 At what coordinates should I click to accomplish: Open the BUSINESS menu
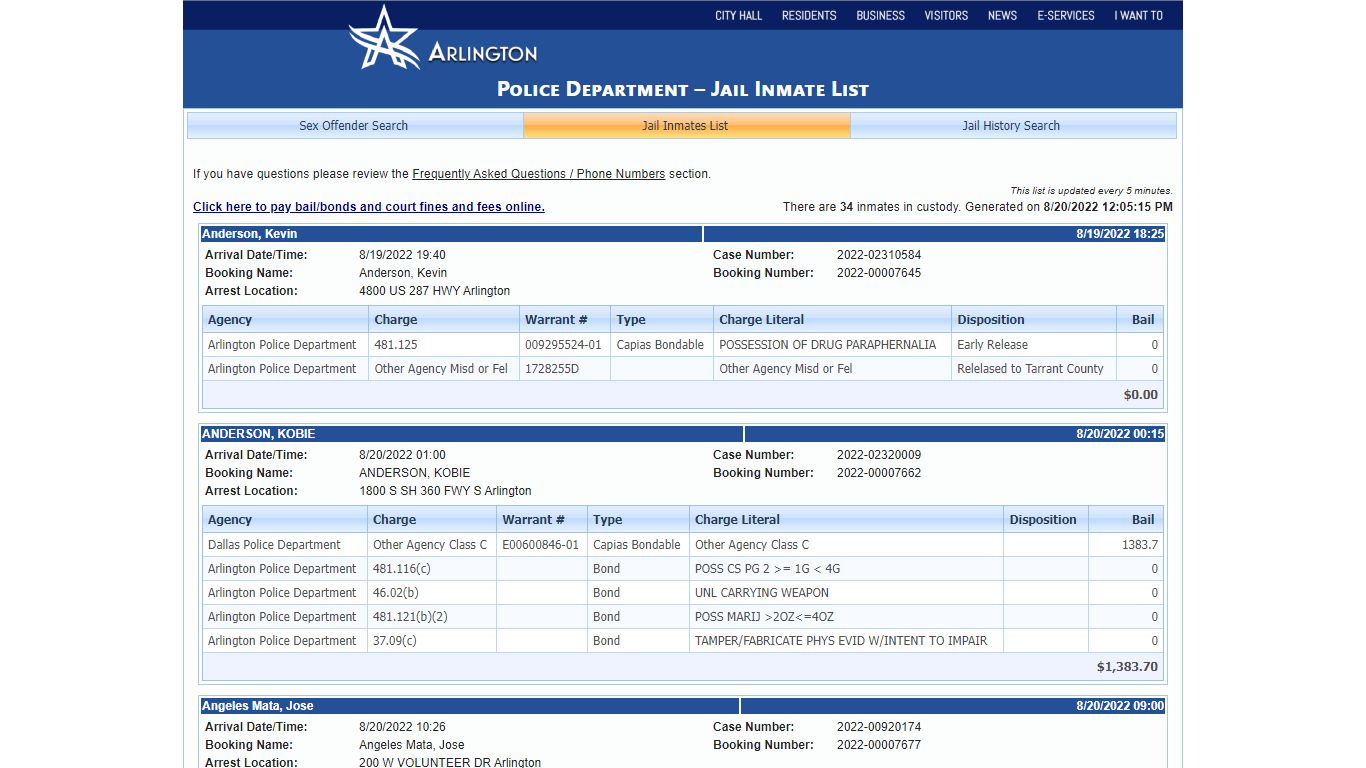[880, 15]
